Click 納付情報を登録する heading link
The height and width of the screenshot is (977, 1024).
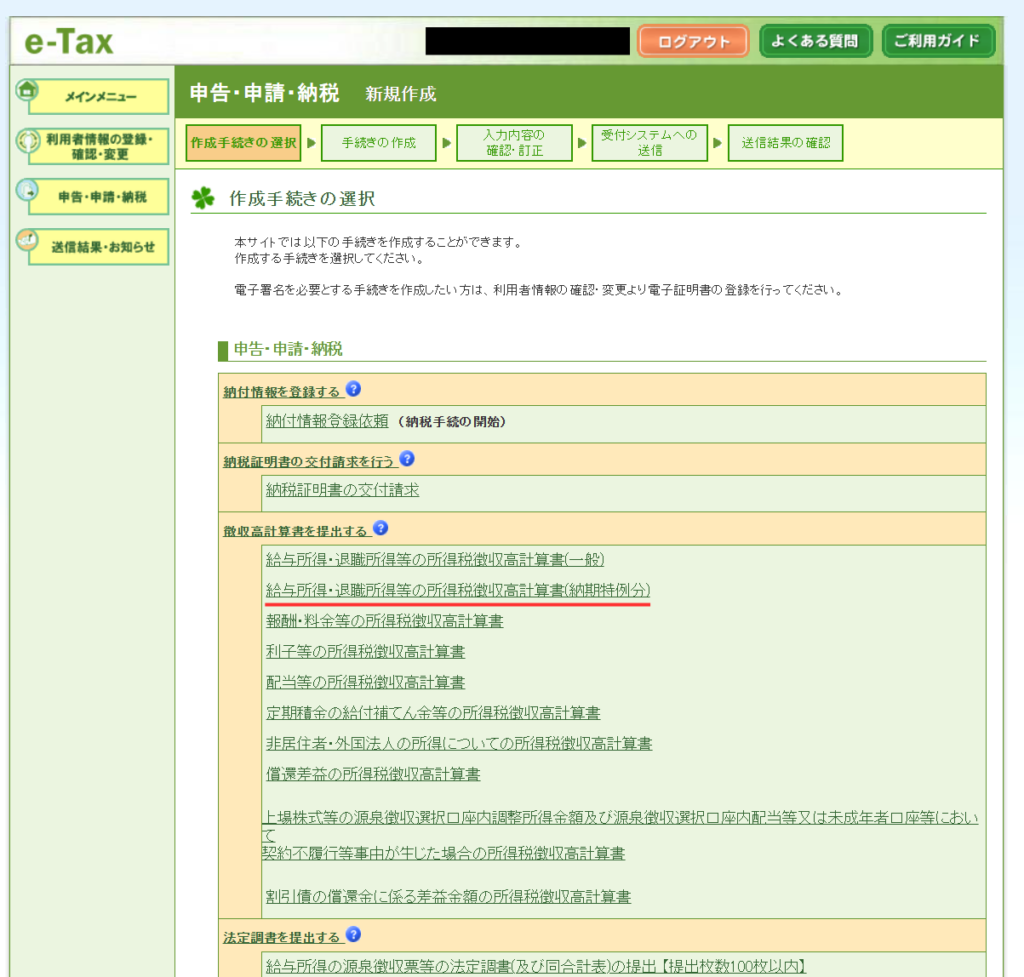[x=282, y=392]
